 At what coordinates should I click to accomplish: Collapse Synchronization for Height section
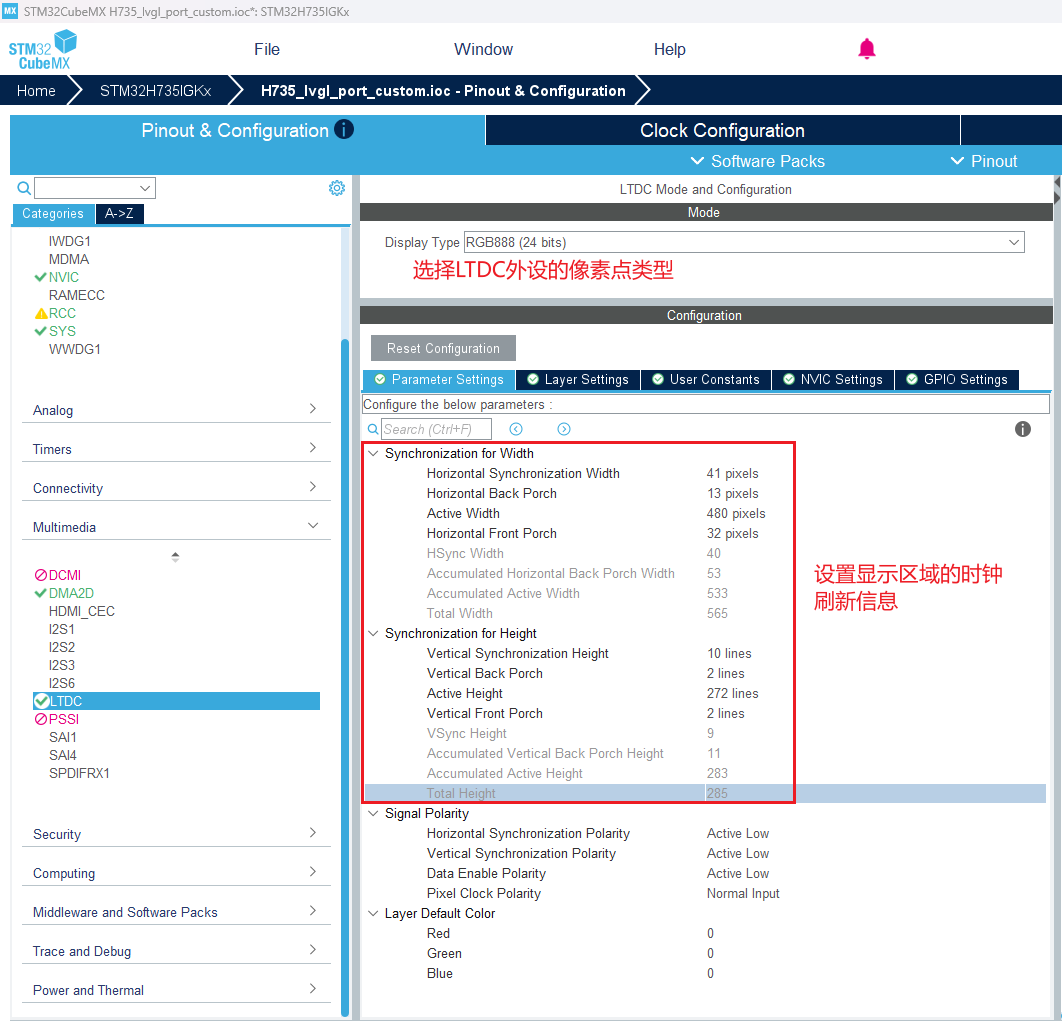pyautogui.click(x=373, y=633)
